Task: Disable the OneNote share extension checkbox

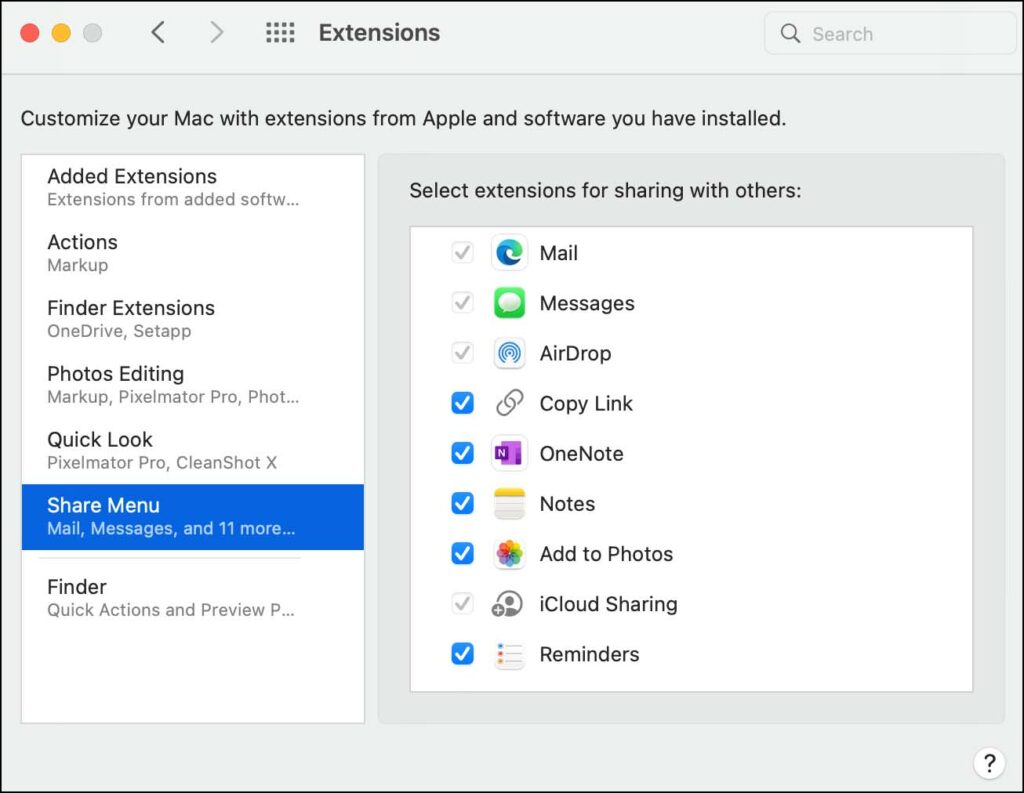Action: click(x=462, y=453)
